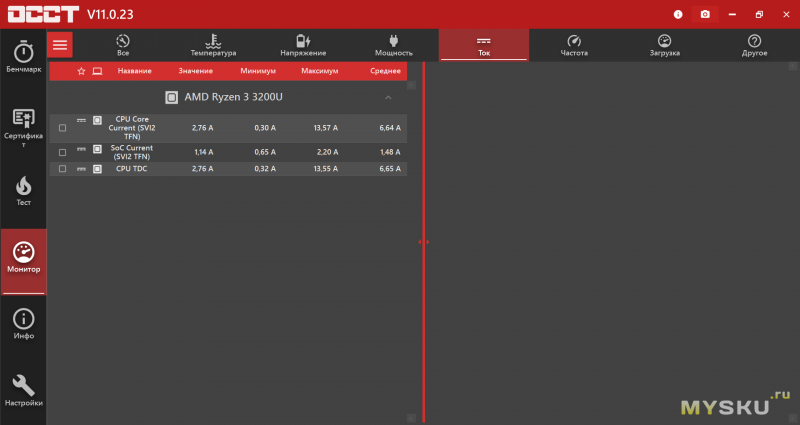Sort by Минимум column header
The image size is (800, 425).
(258, 71)
